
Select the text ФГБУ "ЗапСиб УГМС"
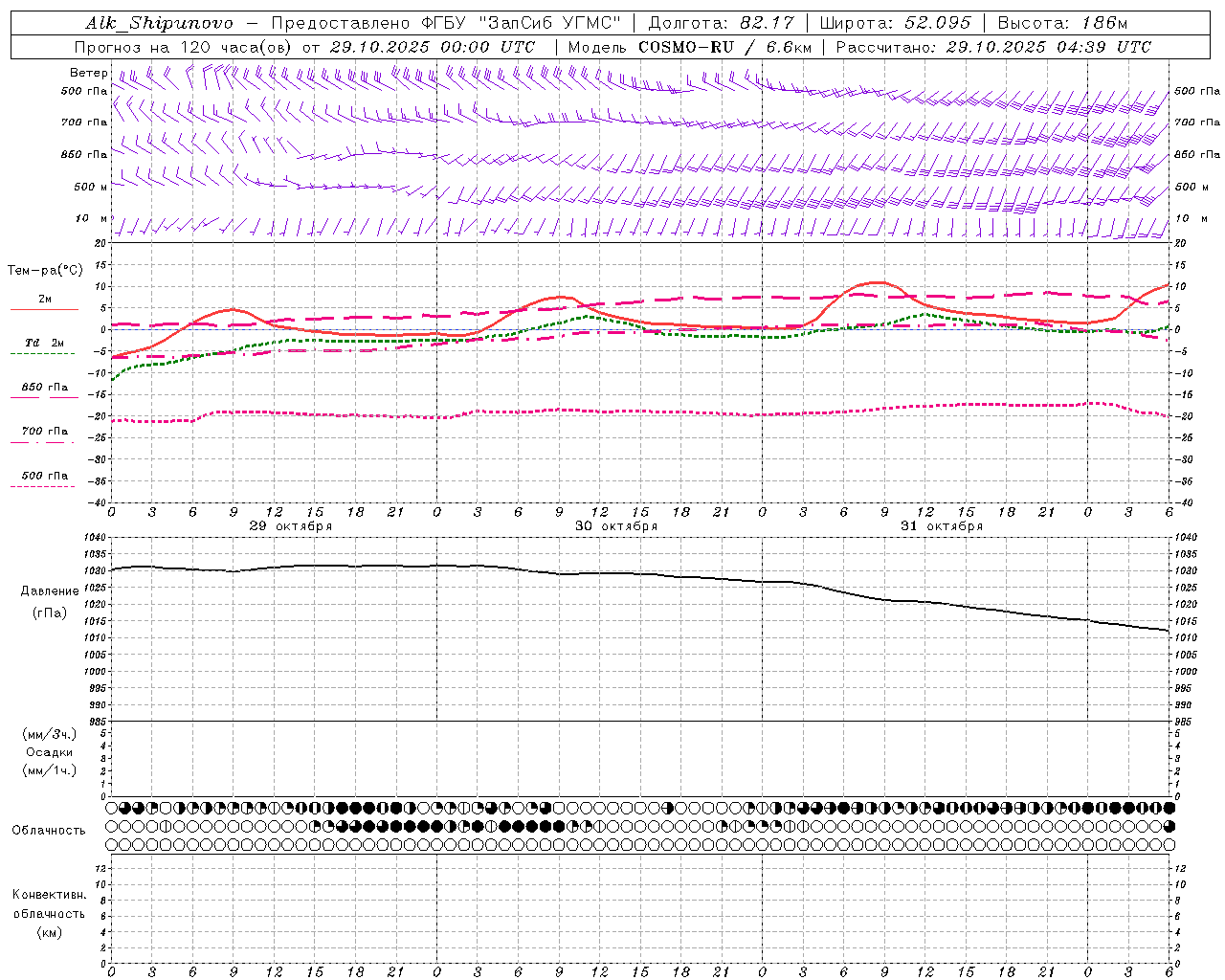tap(521, 23)
